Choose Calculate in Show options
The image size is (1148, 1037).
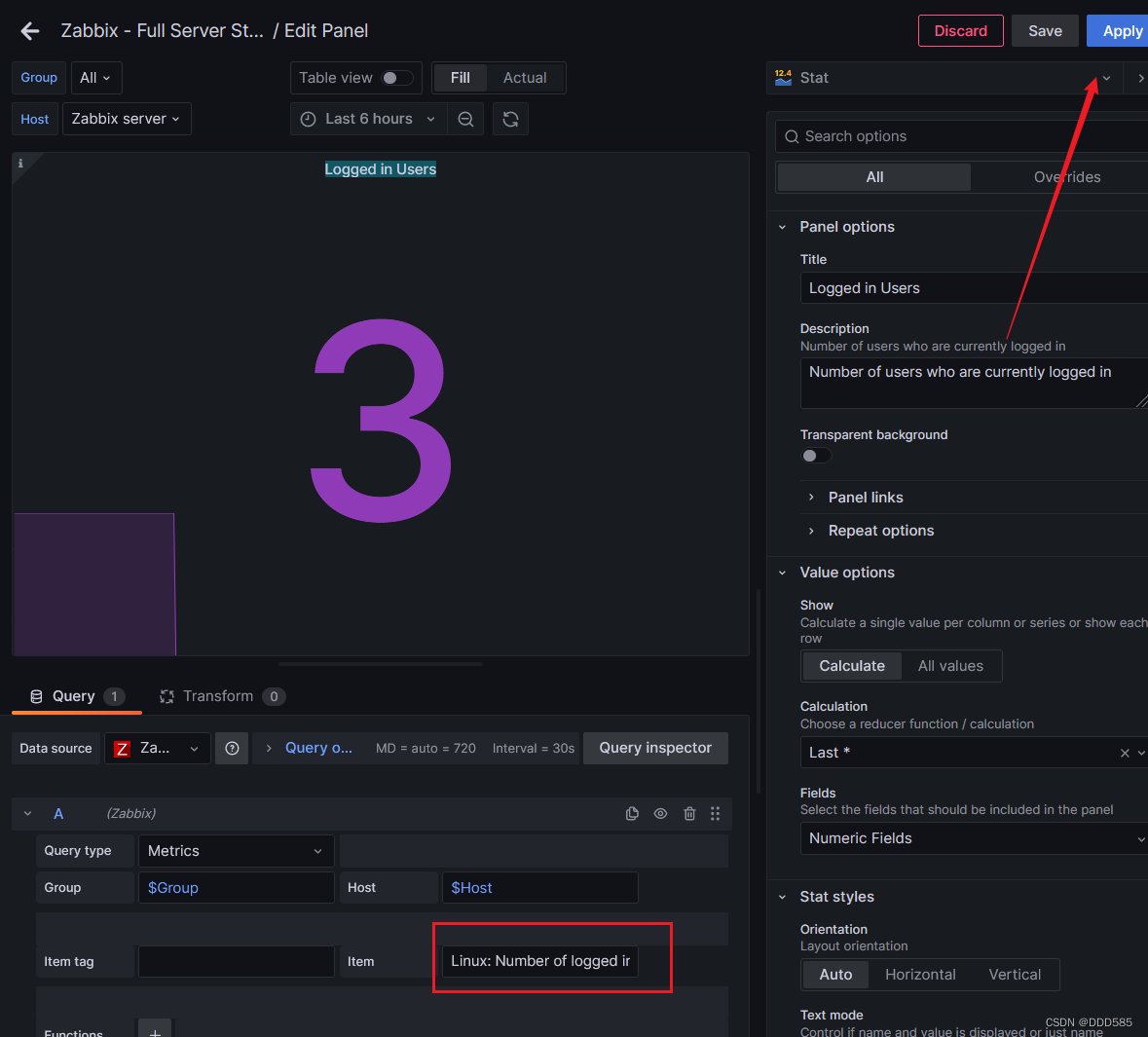click(x=851, y=666)
